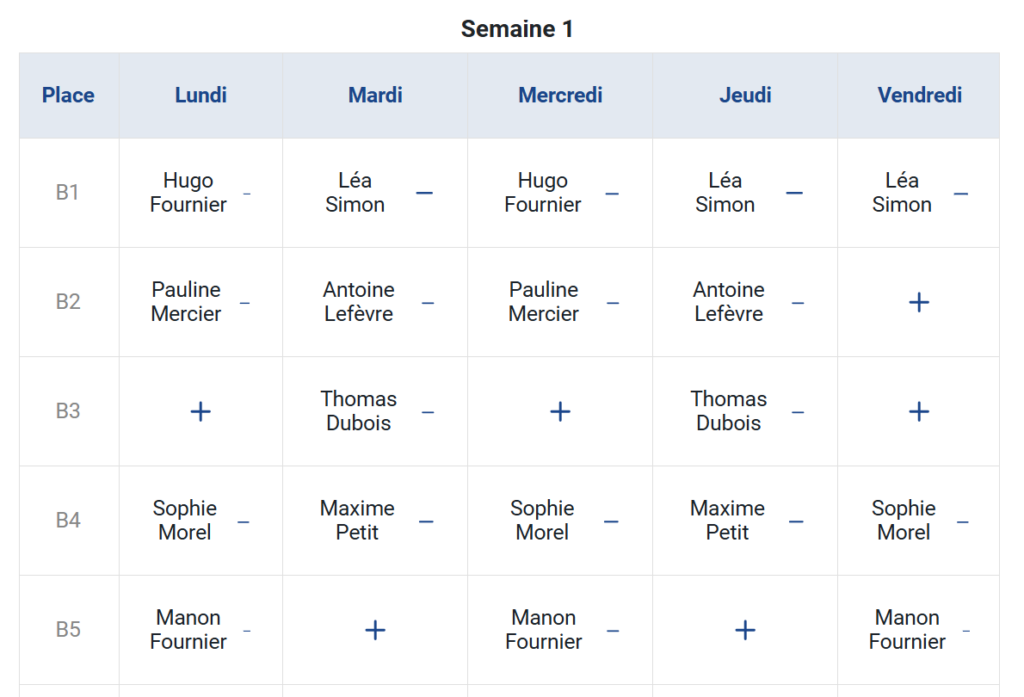The image size is (1024, 697).
Task: Add a person to B2 Vendredi
Action: 918,302
